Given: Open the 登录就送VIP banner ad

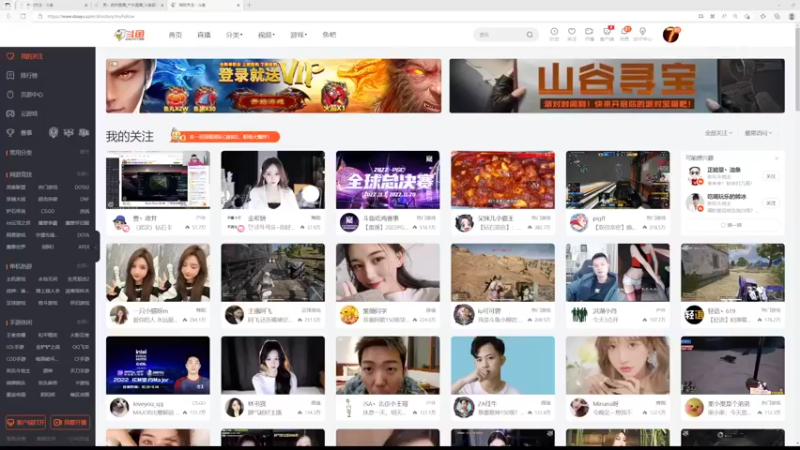Looking at the screenshot, I should click(x=273, y=86).
